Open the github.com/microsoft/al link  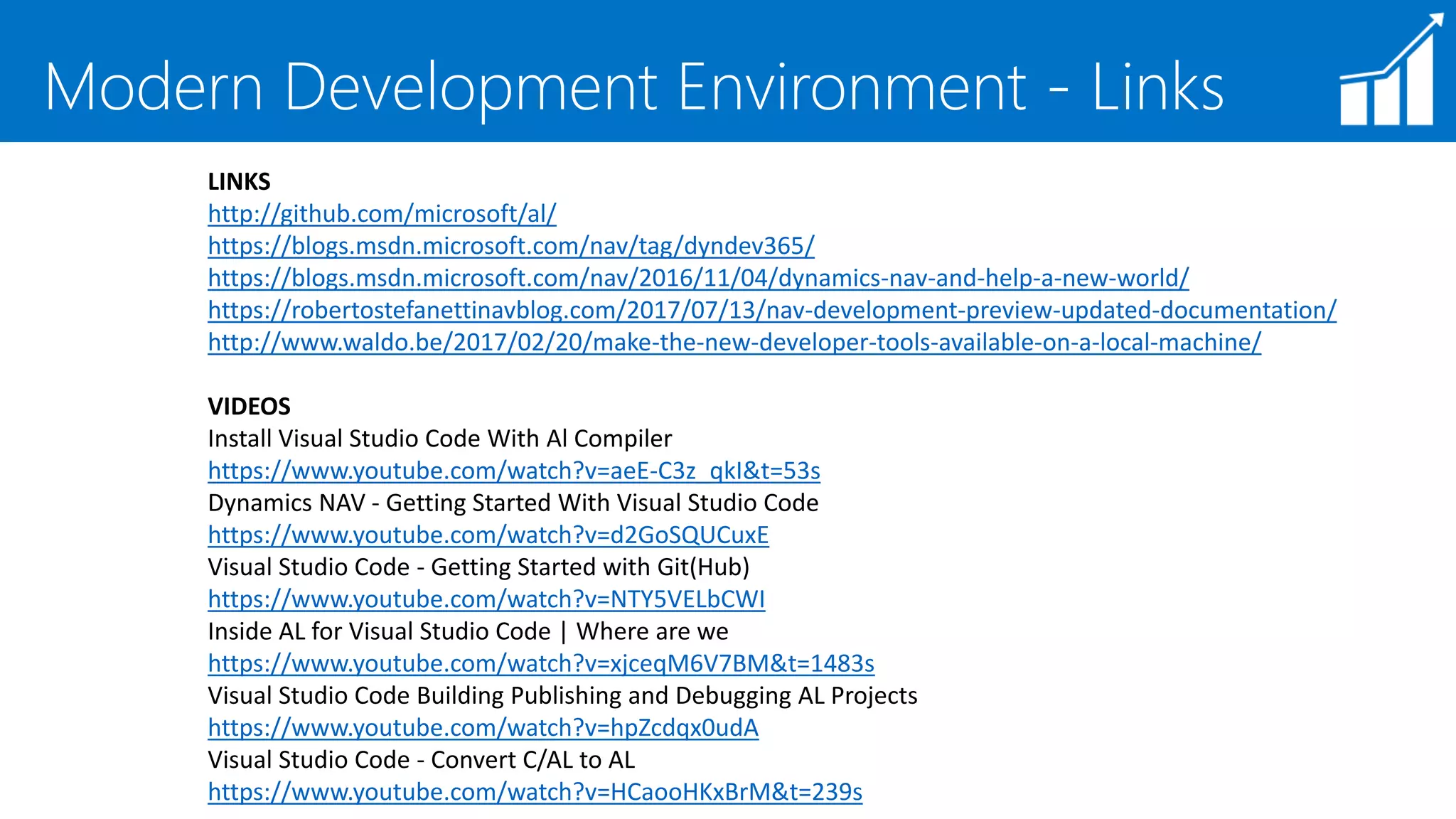point(382,214)
